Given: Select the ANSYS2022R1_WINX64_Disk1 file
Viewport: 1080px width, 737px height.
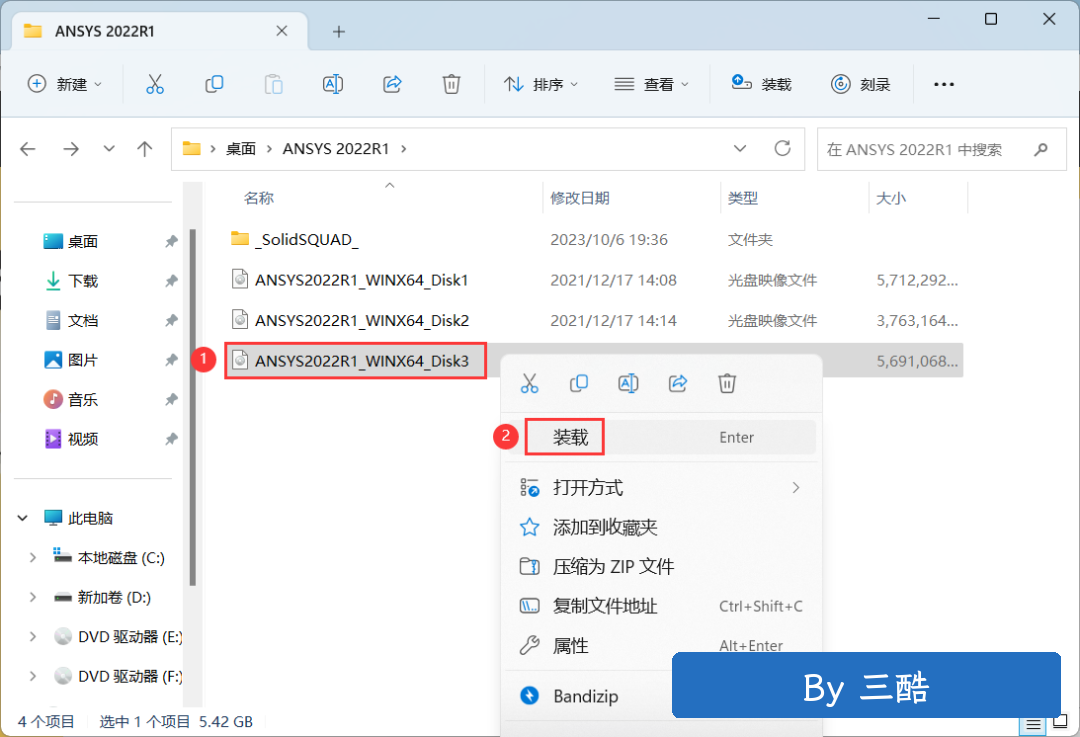Looking at the screenshot, I should pyautogui.click(x=361, y=280).
